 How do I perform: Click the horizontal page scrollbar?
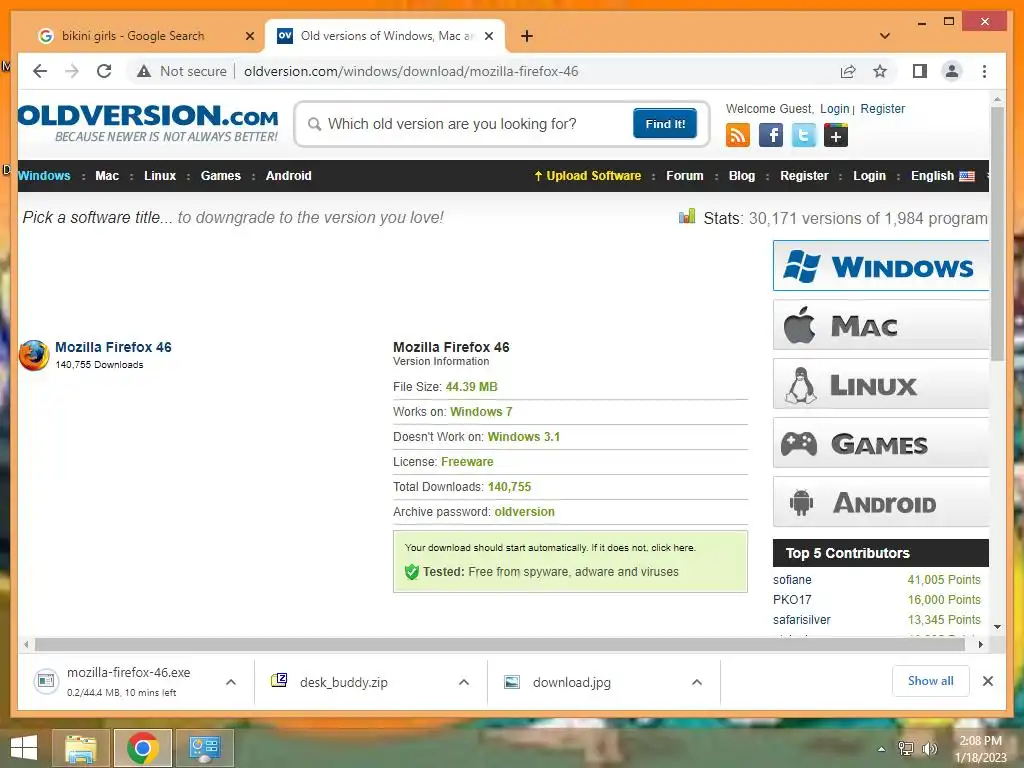tap(500, 645)
